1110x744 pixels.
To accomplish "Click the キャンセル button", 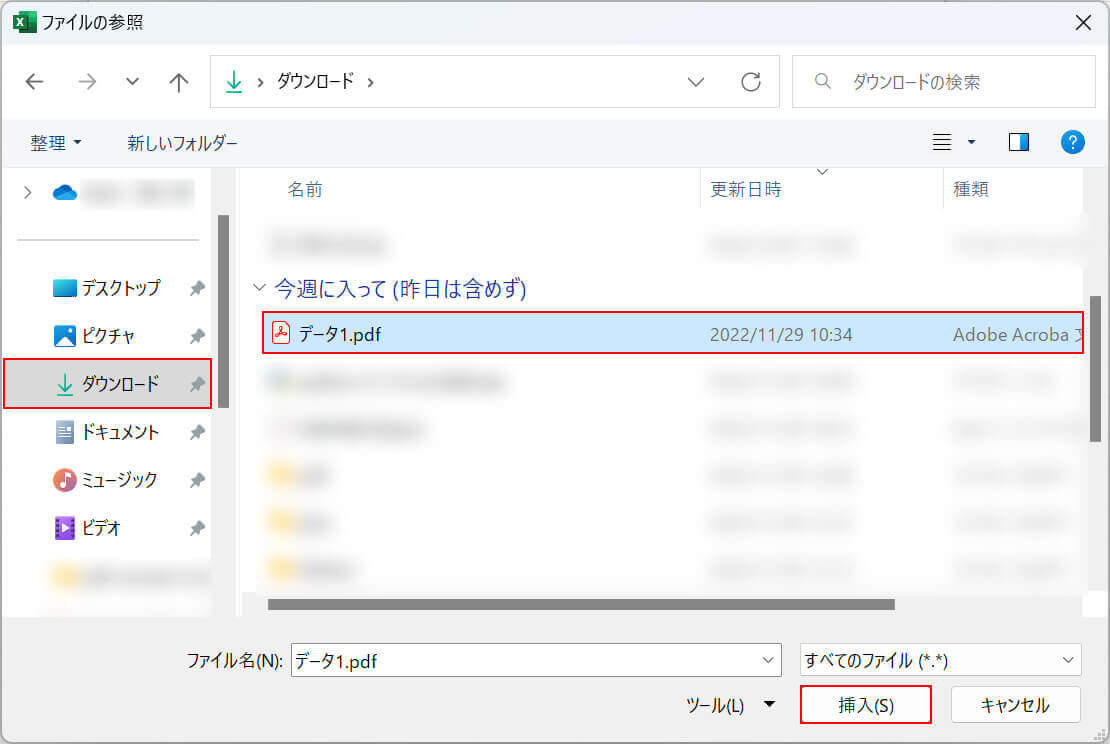I will coord(1015,705).
